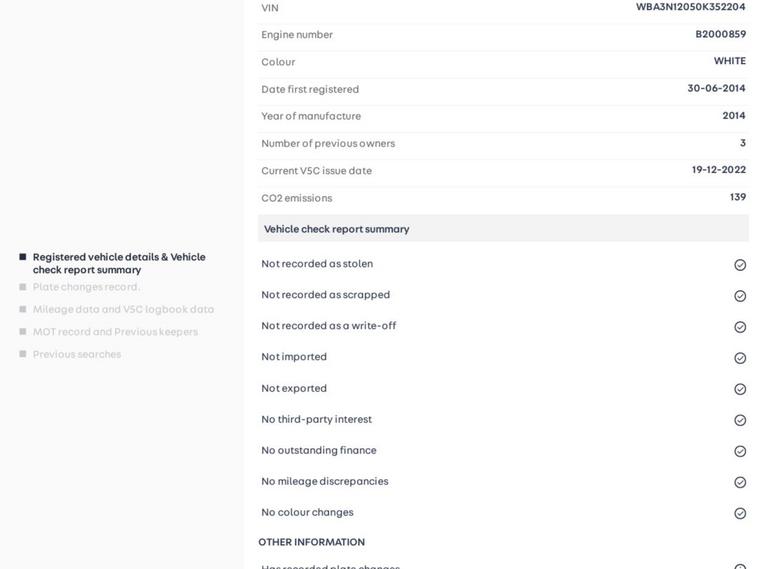
Task: Click check icon beside No outstanding finance
Action: point(740,451)
